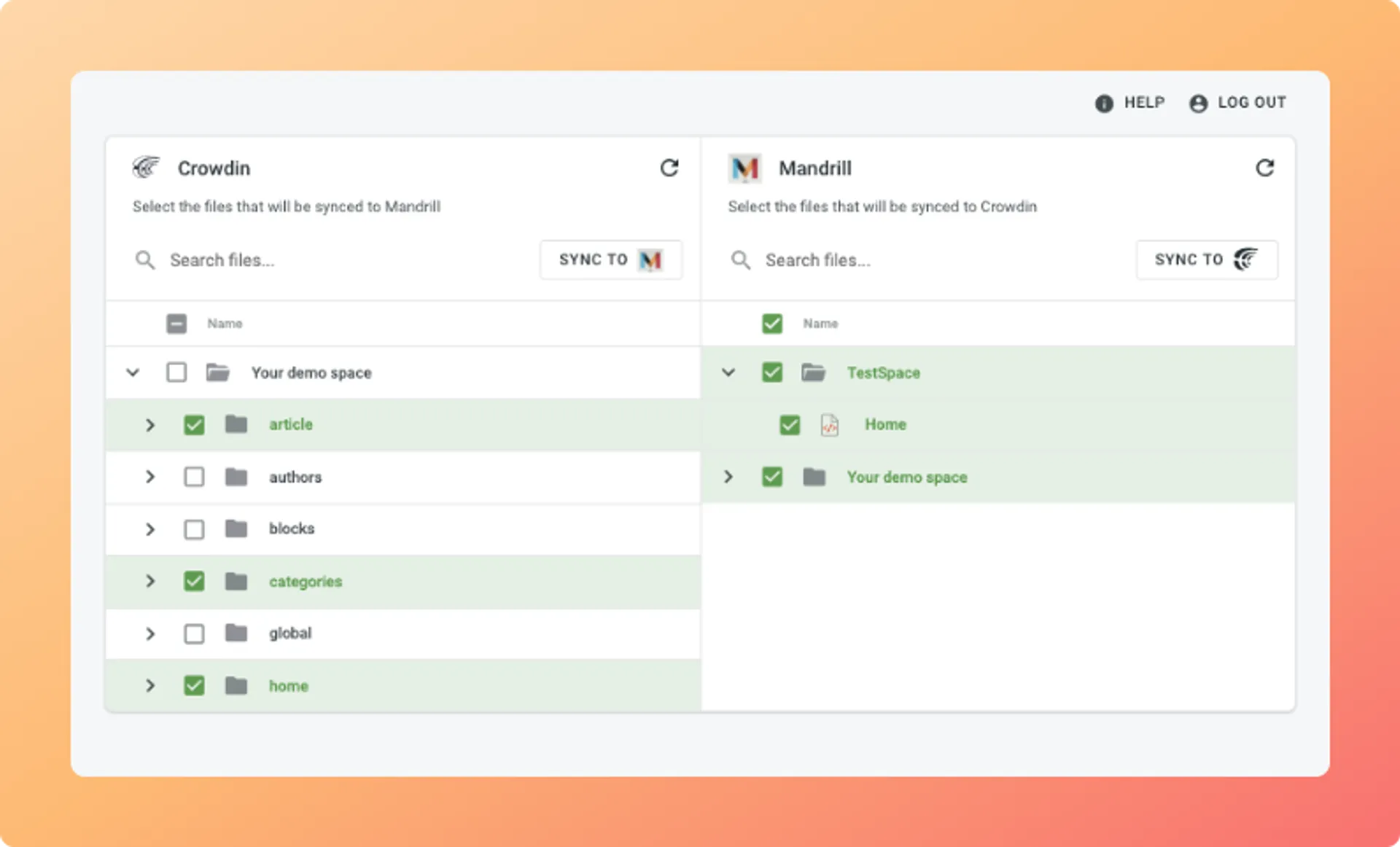Image resolution: width=1400 pixels, height=847 pixels.
Task: Click the Home file icon
Action: [829, 424]
